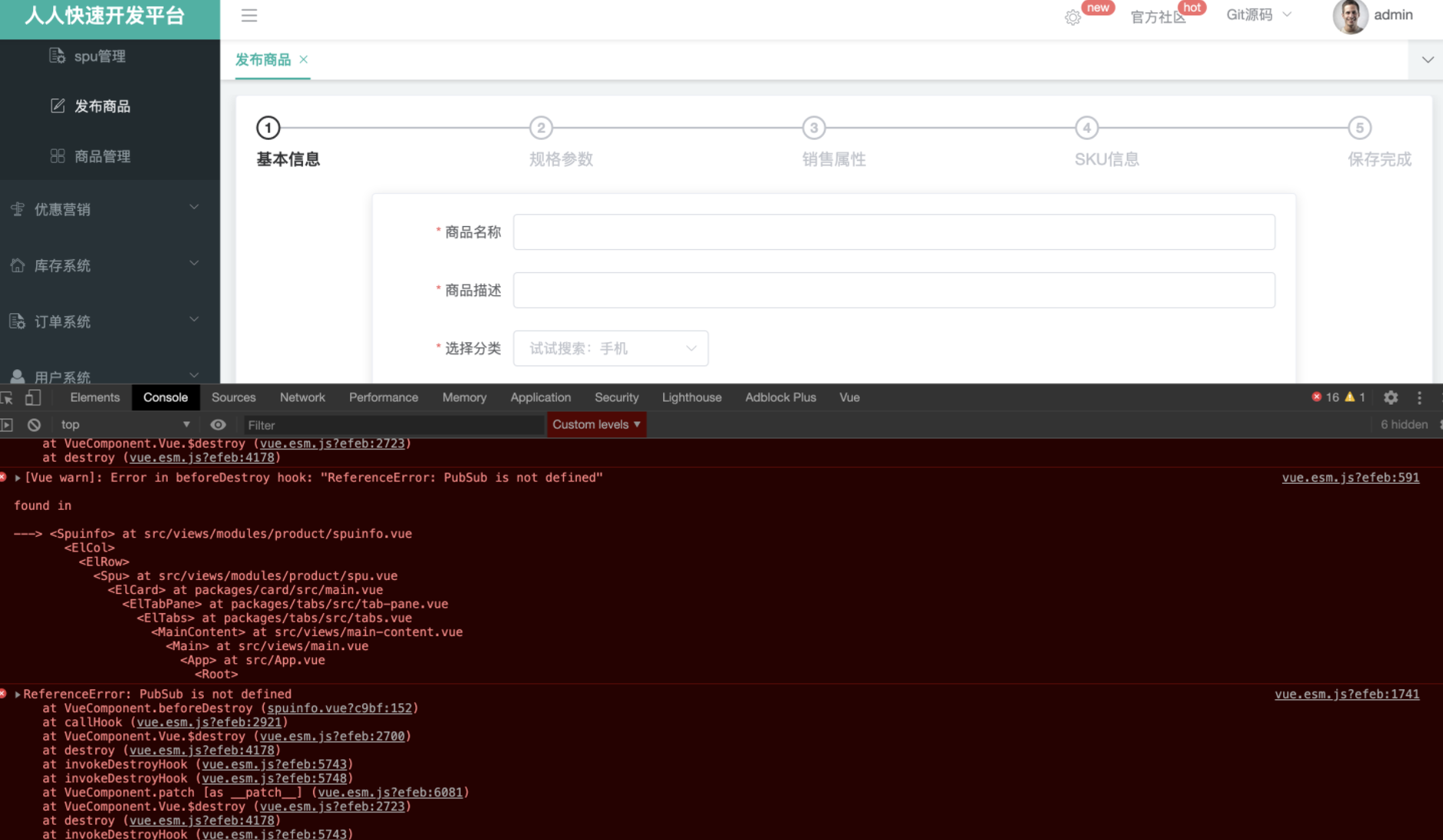Switch to the Memory tab
This screenshot has width=1443, height=840.
464,398
